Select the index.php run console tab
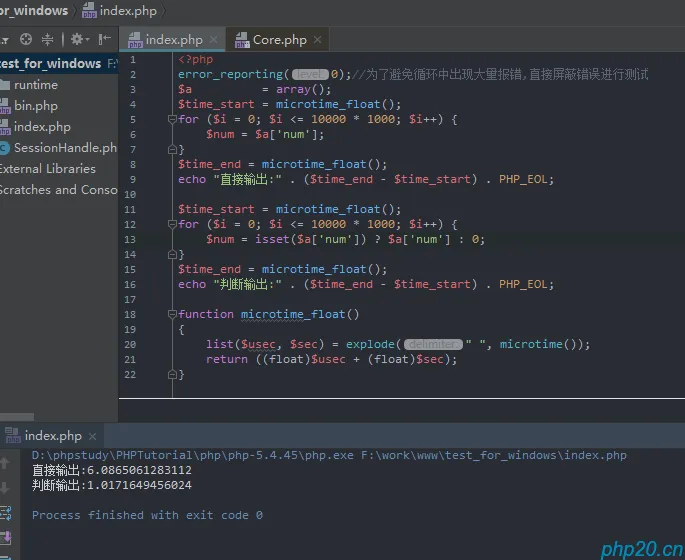Image resolution: width=685 pixels, height=560 pixels. tap(53, 436)
